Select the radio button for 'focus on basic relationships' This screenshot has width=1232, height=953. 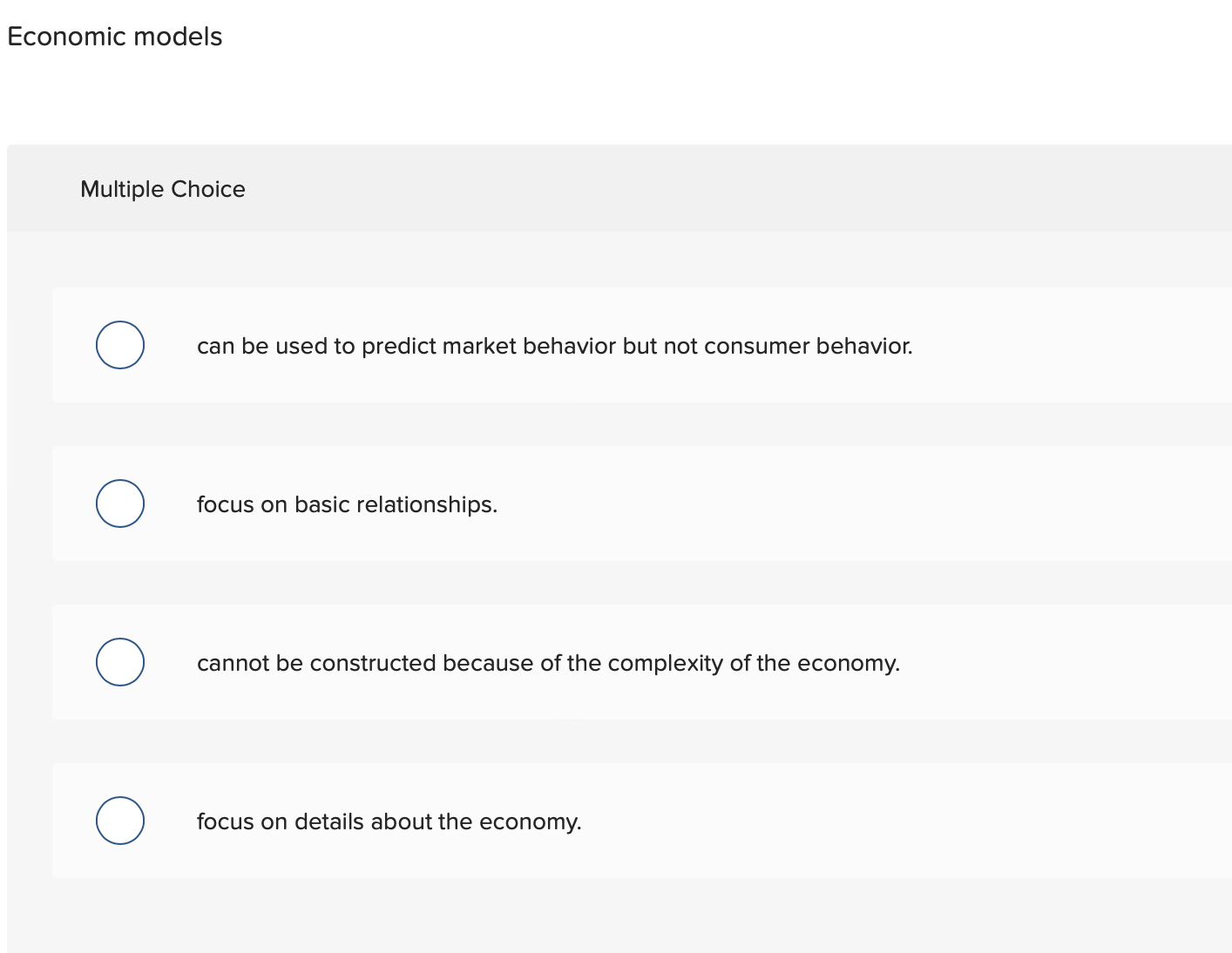[119, 503]
